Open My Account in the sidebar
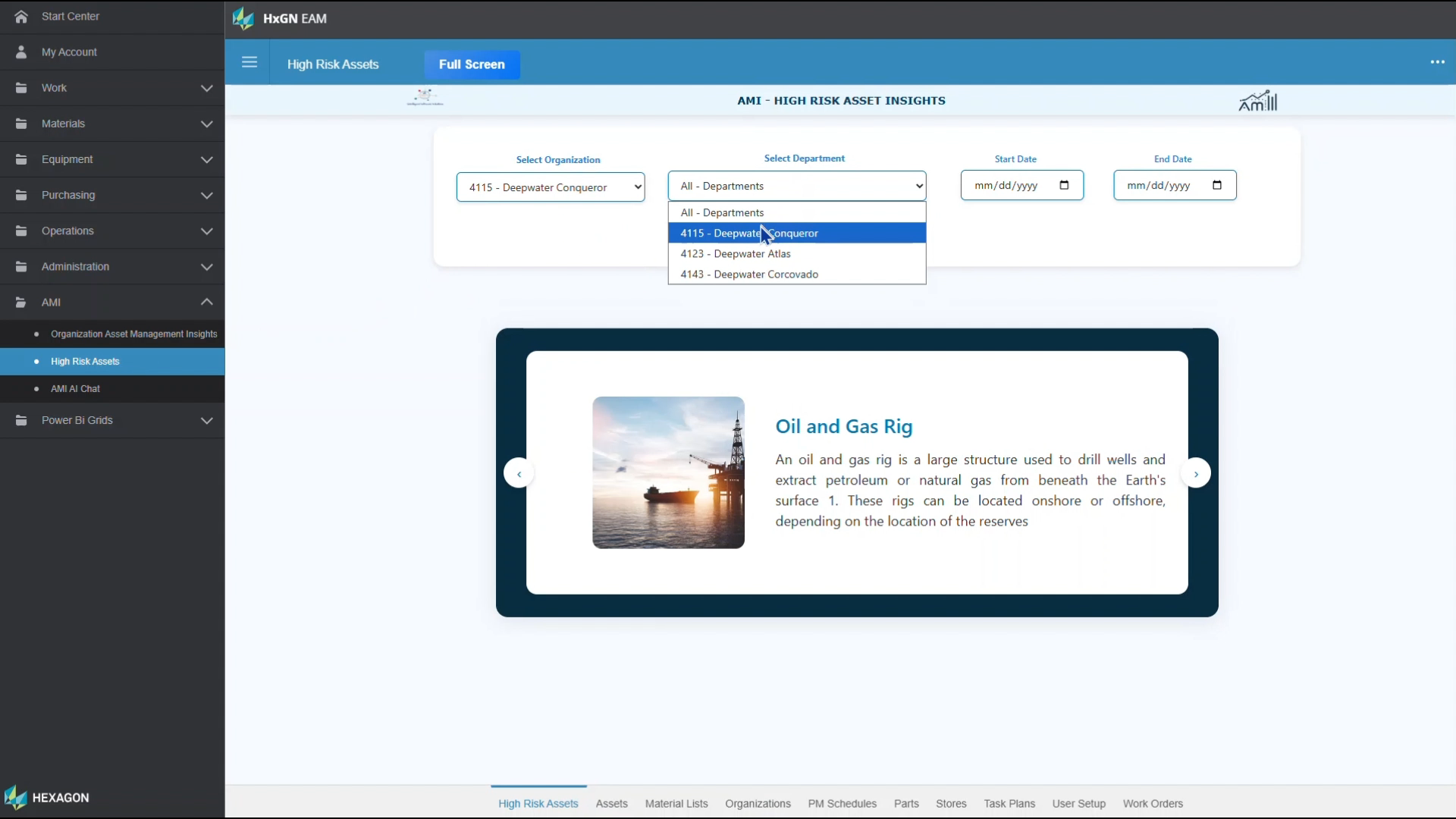The image size is (1456, 819). [x=68, y=52]
